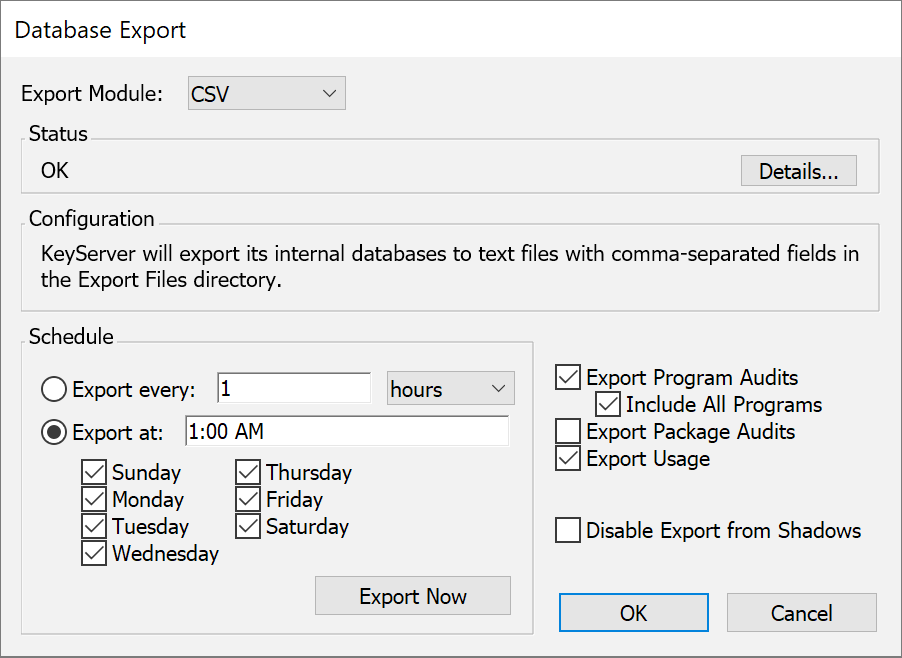This screenshot has width=902, height=658.
Task: Toggle the Monday checkbox
Action: pyautogui.click(x=94, y=500)
